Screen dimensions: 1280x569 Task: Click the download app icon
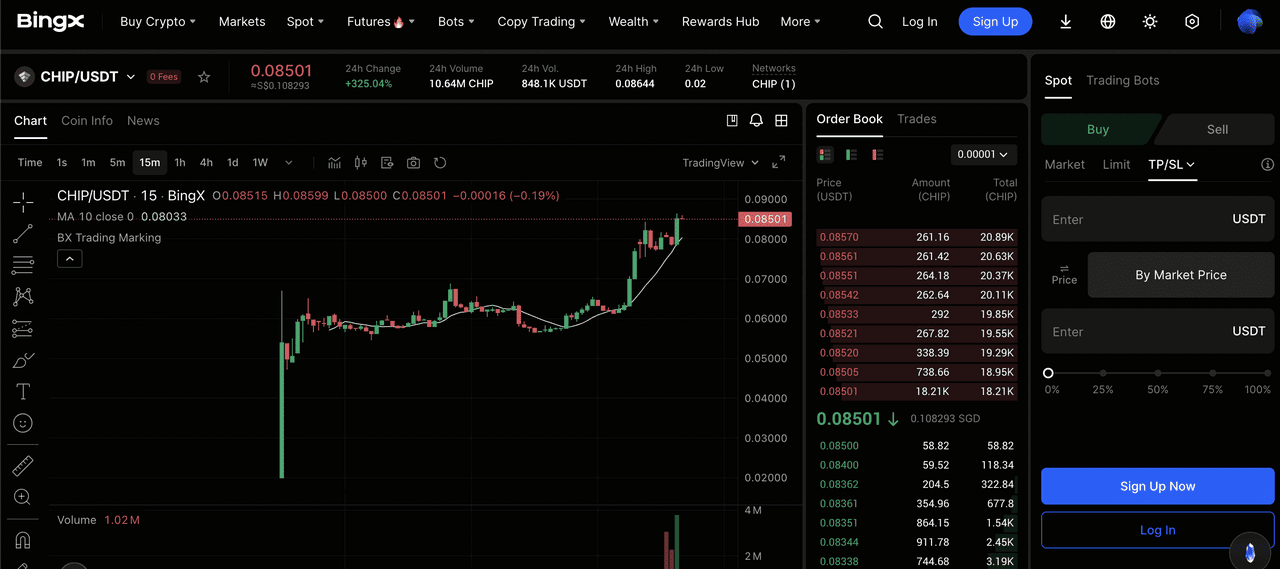tap(1065, 21)
